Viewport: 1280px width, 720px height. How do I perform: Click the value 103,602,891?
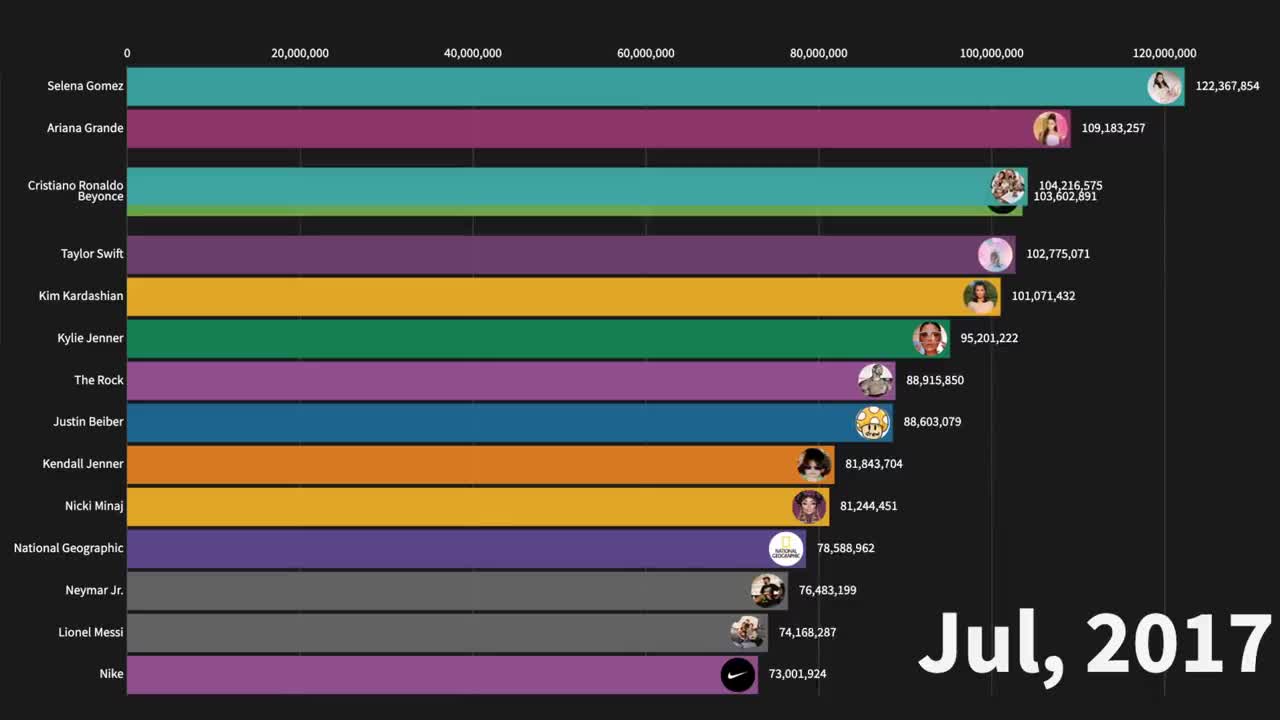[x=1065, y=197]
